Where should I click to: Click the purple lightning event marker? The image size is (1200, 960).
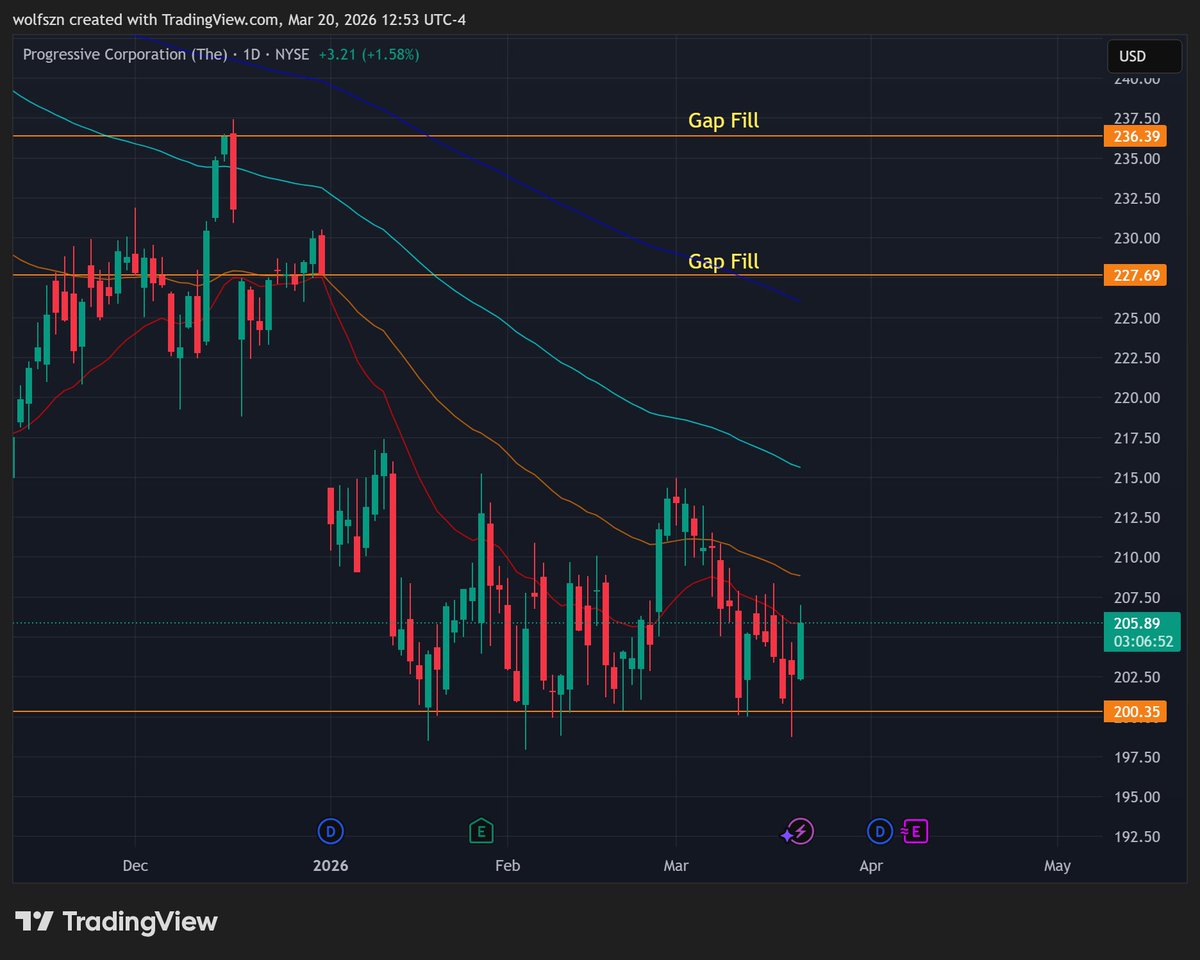click(x=798, y=830)
